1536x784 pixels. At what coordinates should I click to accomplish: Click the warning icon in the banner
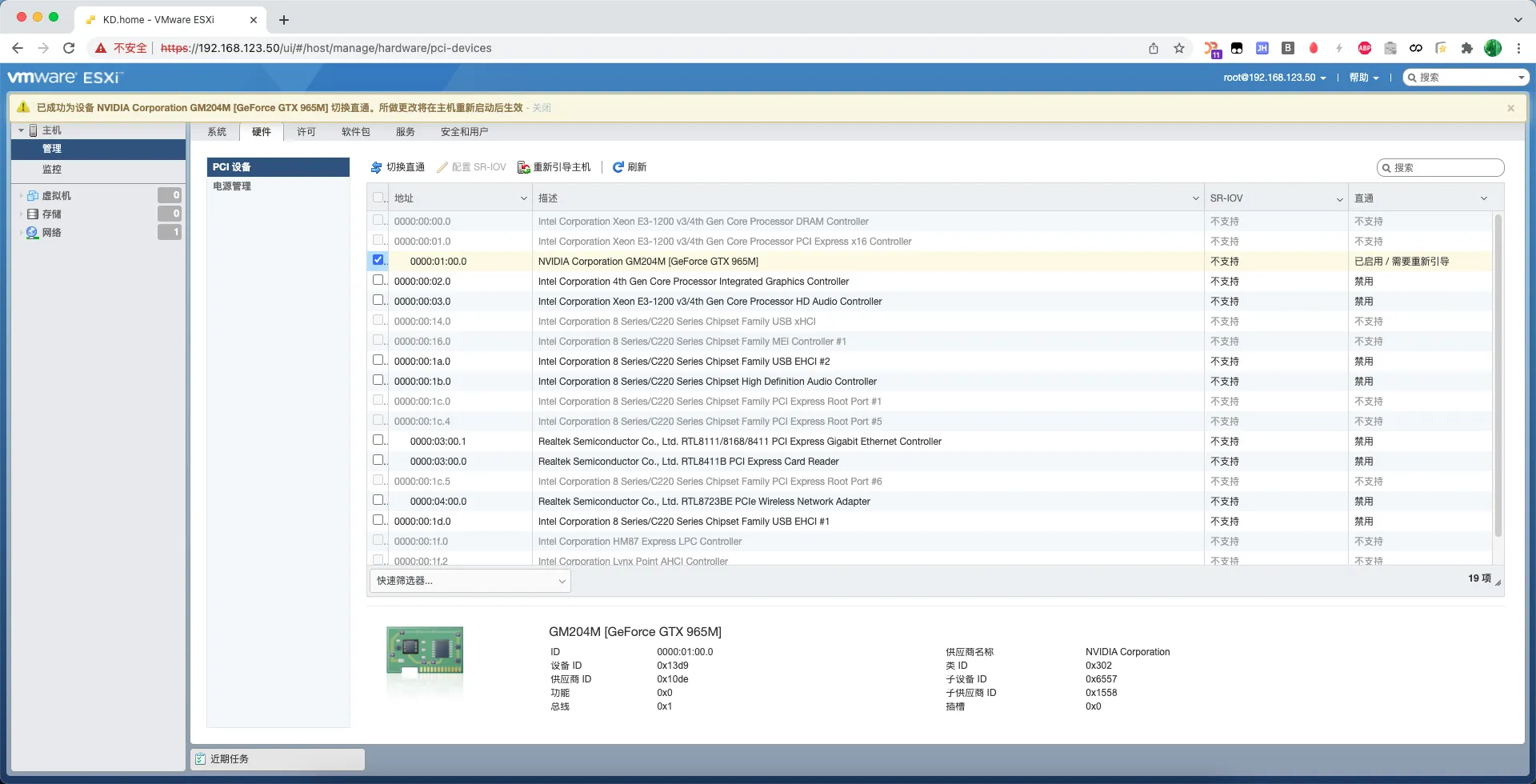[22, 107]
